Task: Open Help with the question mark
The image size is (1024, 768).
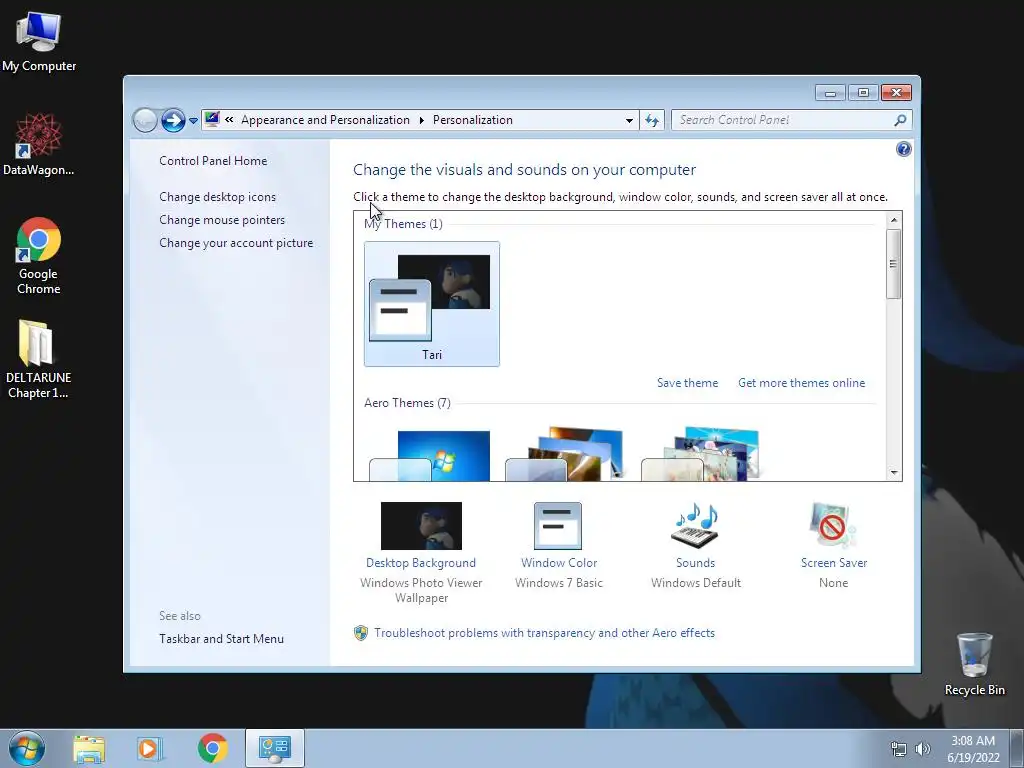Action: pyautogui.click(x=903, y=150)
